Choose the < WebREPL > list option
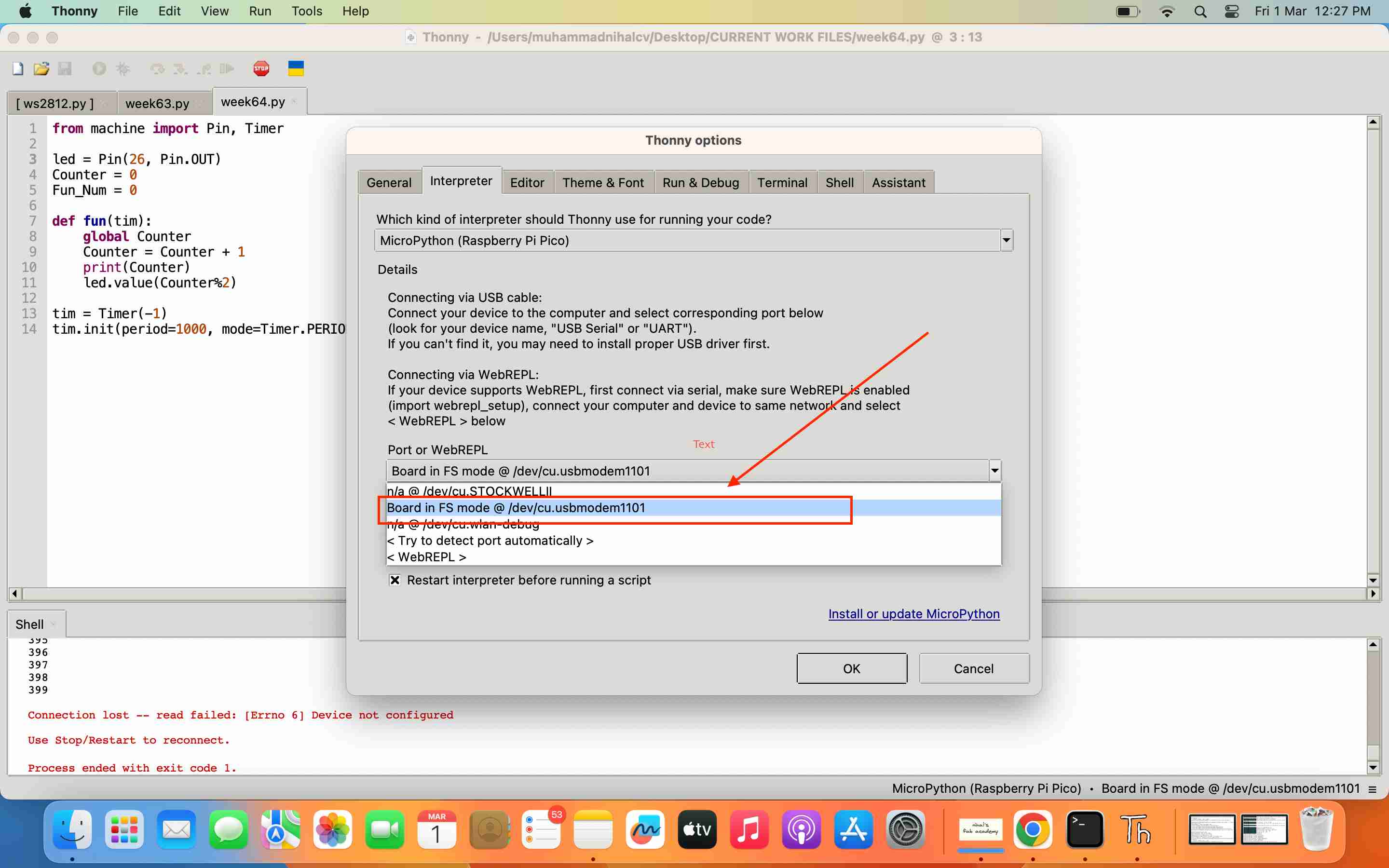 pos(694,557)
